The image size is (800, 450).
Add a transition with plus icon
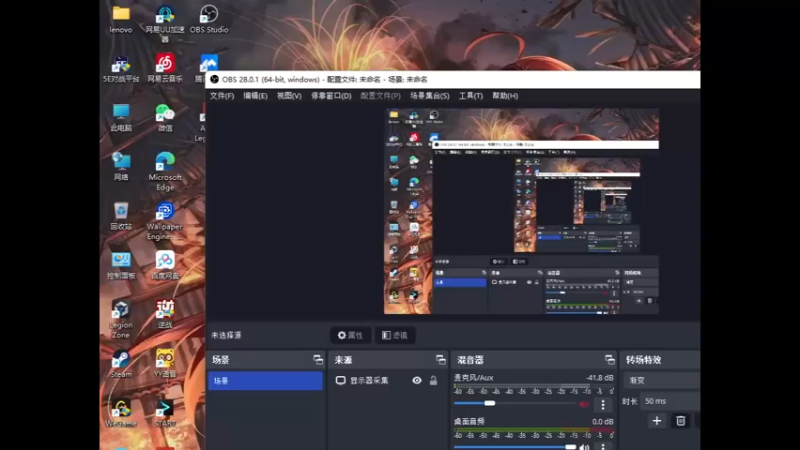[657, 421]
